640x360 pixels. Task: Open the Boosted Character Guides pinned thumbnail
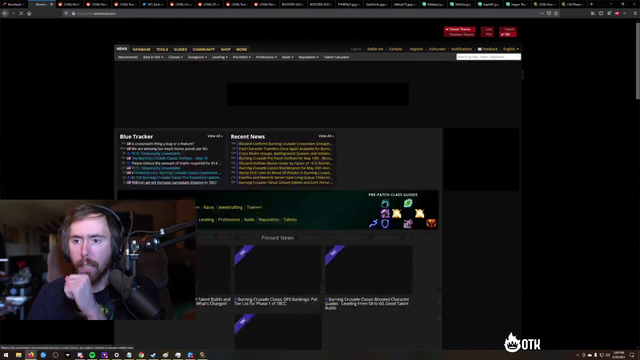368,269
